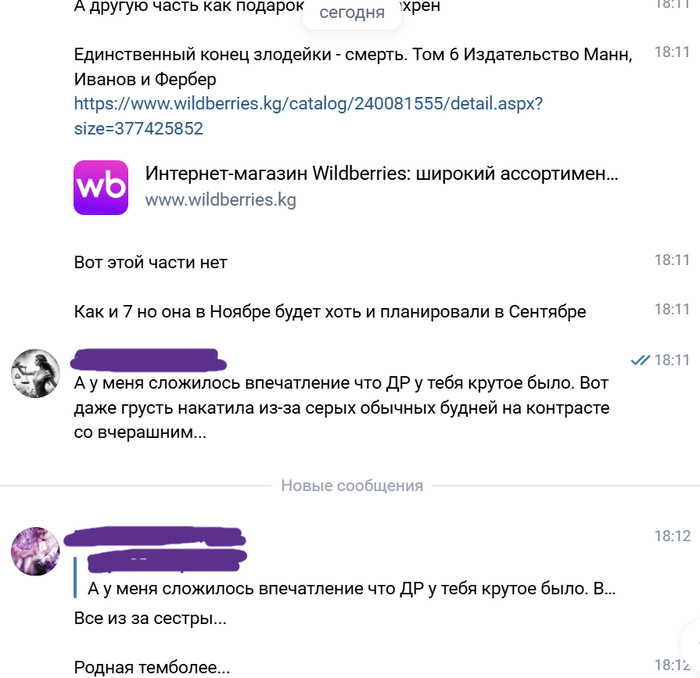This screenshot has height=678, width=700.
Task: Select the message about Ноябре and Сентябре
Action: [x=329, y=311]
